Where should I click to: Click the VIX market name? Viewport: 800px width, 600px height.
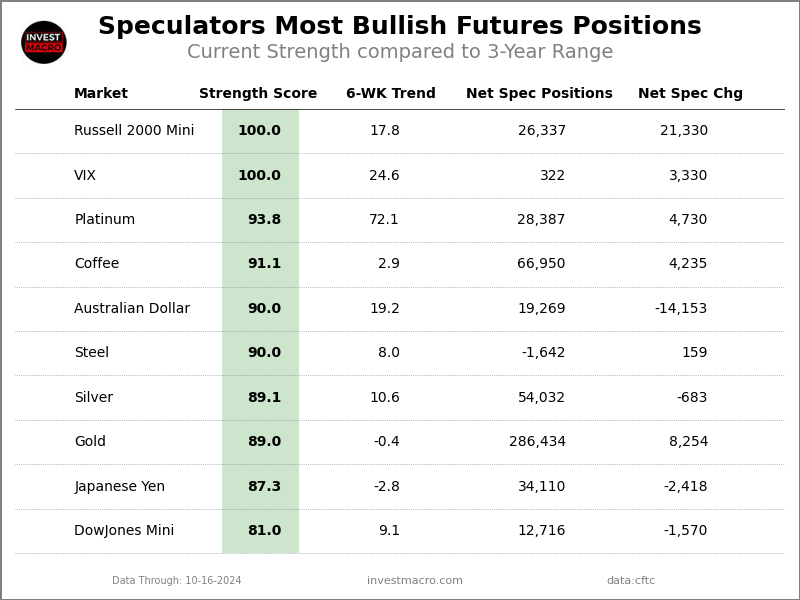pyautogui.click(x=85, y=176)
